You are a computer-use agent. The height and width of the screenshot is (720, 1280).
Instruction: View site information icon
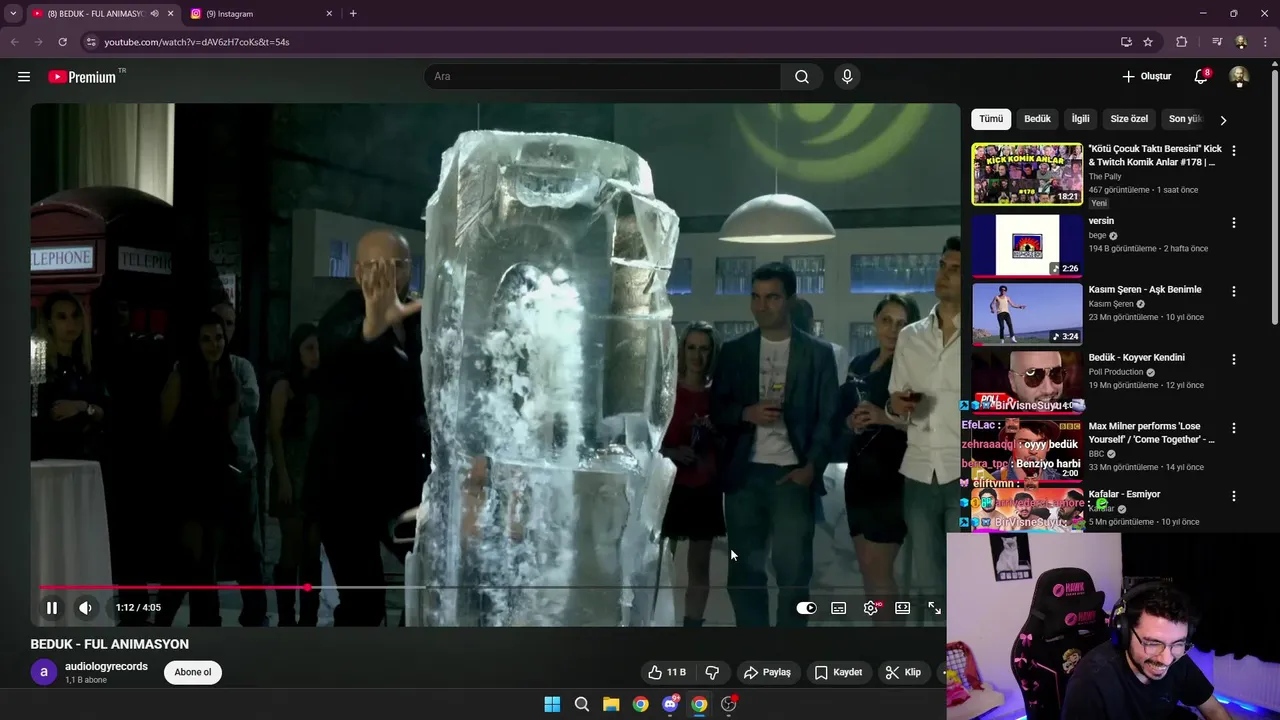click(x=91, y=42)
